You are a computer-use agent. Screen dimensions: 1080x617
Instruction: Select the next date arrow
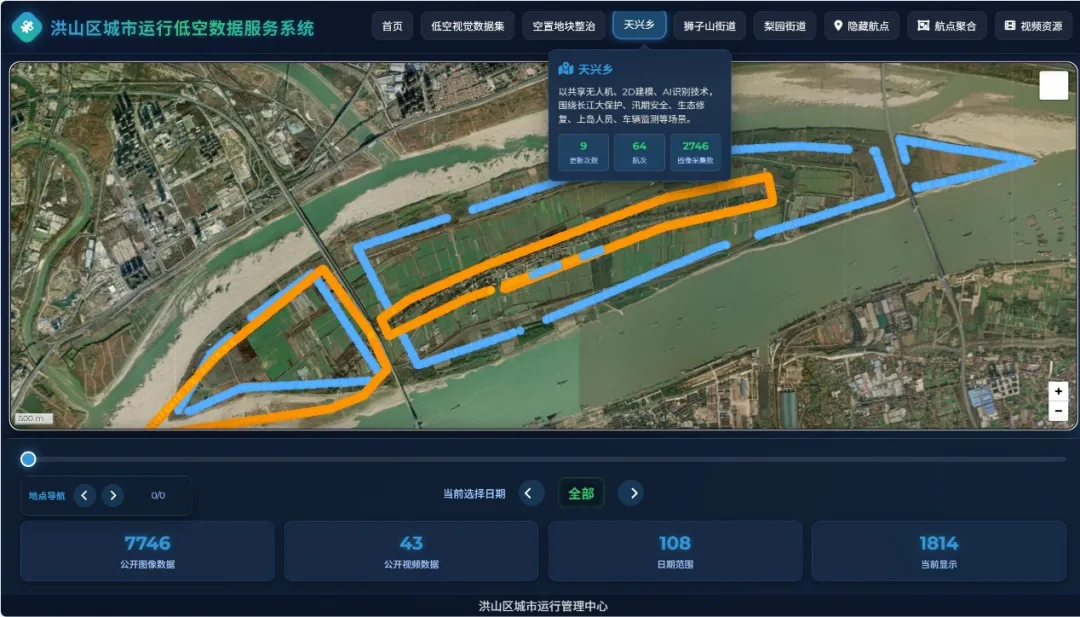631,493
